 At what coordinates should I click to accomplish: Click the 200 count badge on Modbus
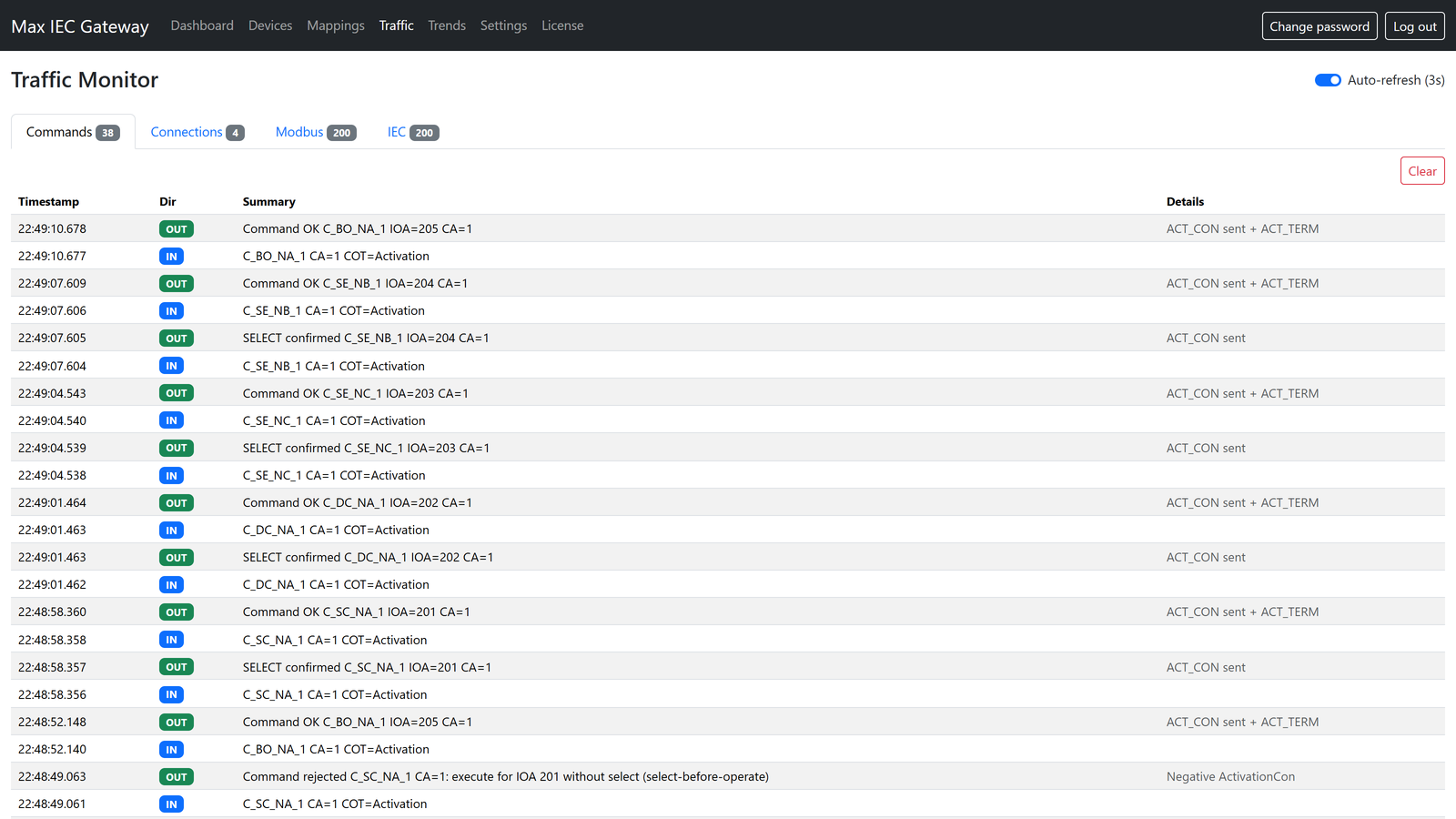[341, 133]
